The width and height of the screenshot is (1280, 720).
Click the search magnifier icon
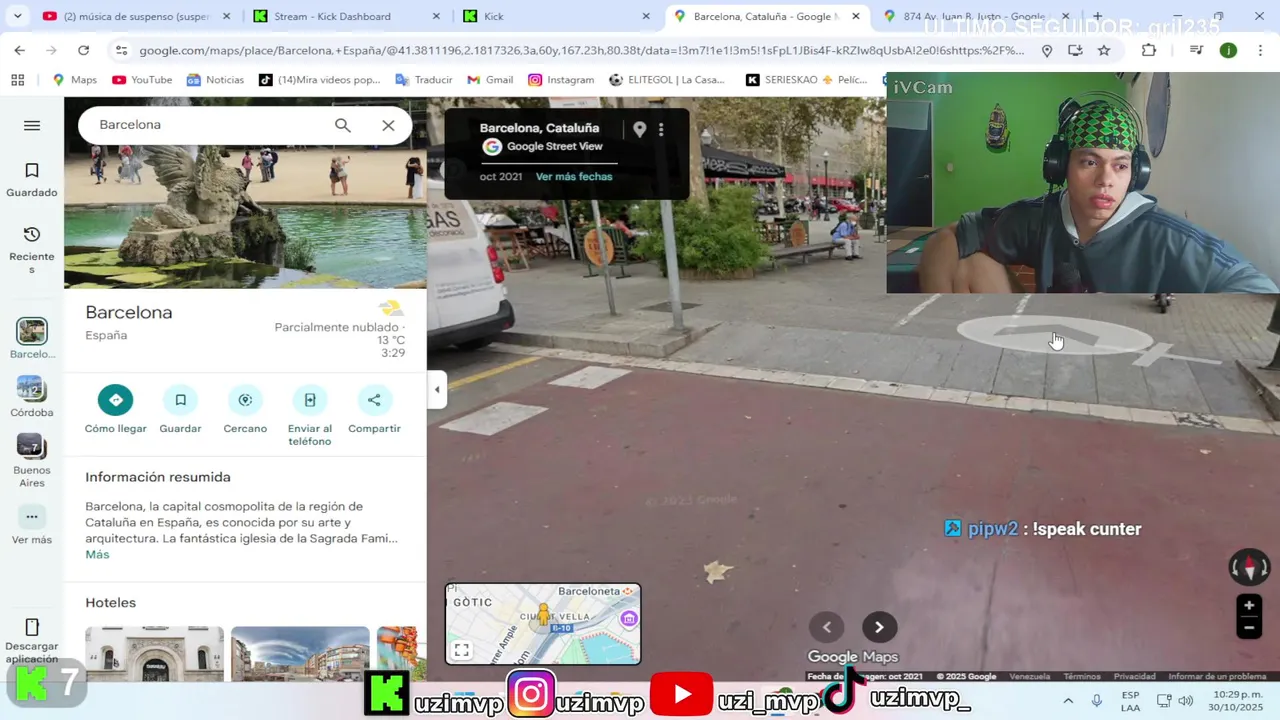pyautogui.click(x=343, y=125)
